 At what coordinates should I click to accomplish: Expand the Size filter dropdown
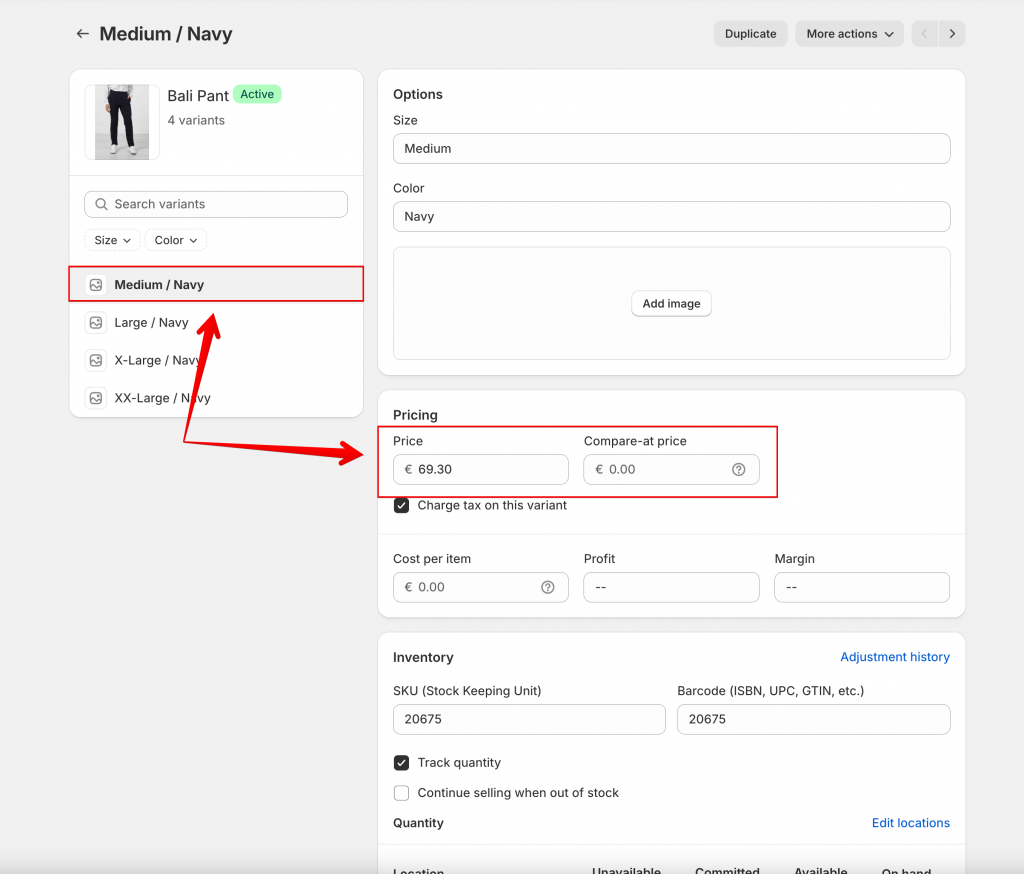pos(112,240)
